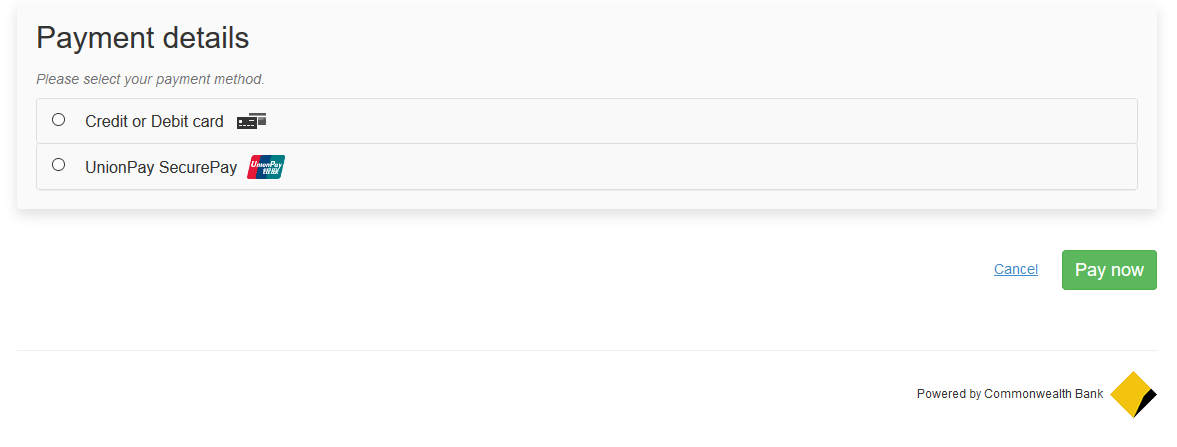Click the "Payment details" heading
Screen dimensions: 1177x447
142,38
